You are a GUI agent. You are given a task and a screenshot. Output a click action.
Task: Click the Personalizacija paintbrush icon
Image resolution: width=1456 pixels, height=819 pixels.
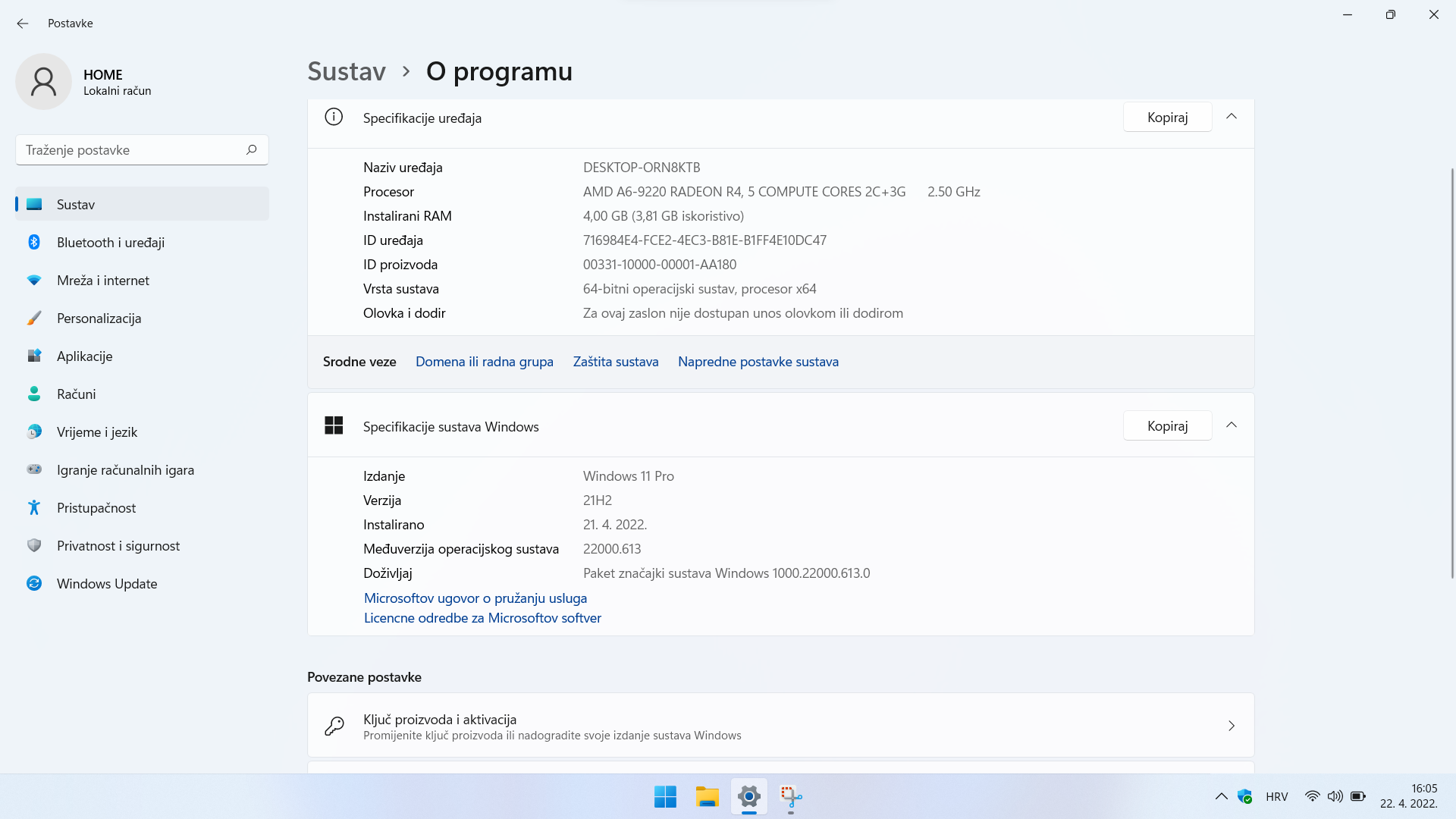(x=34, y=318)
